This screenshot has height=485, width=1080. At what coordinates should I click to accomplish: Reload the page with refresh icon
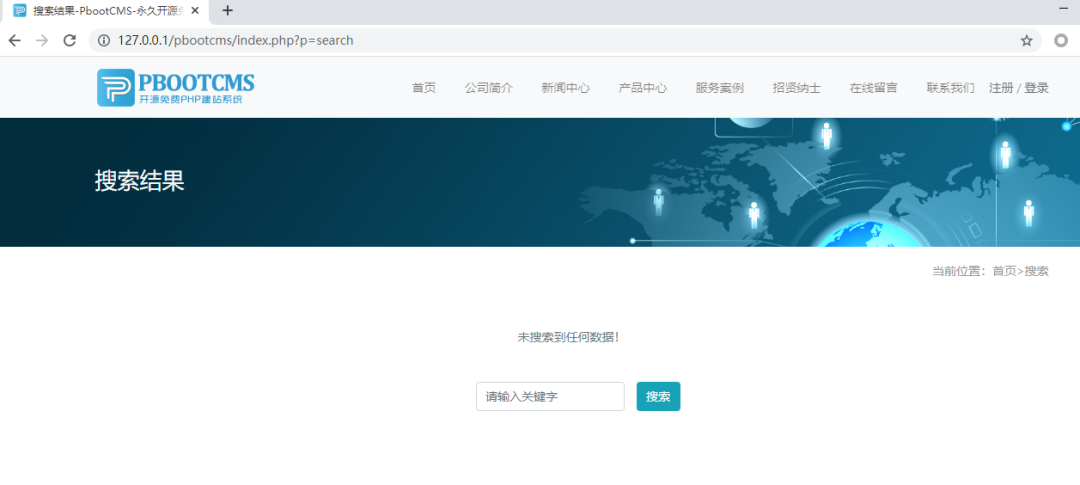coord(70,41)
